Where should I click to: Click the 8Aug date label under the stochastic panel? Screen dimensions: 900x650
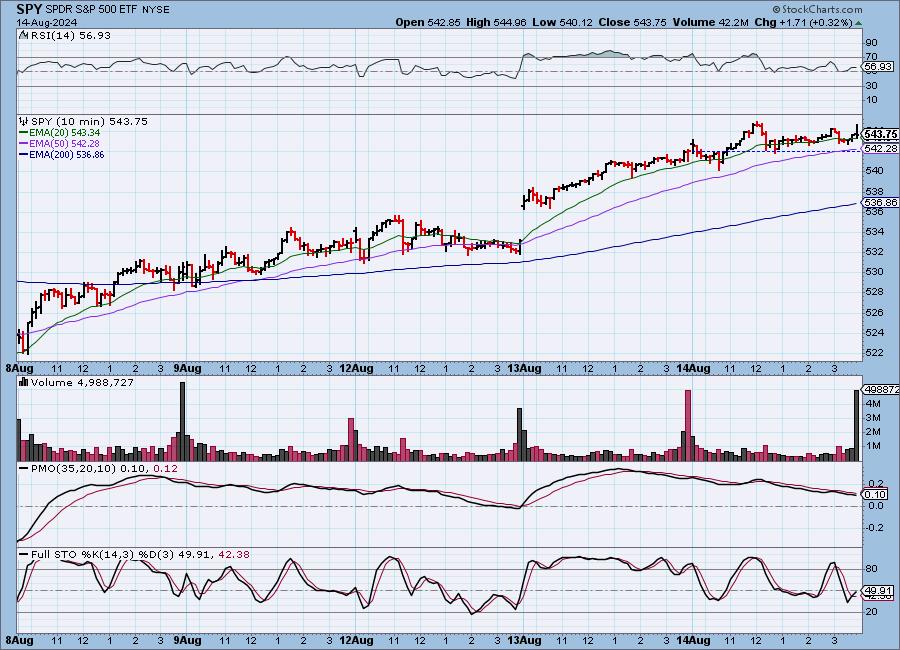[x=19, y=640]
